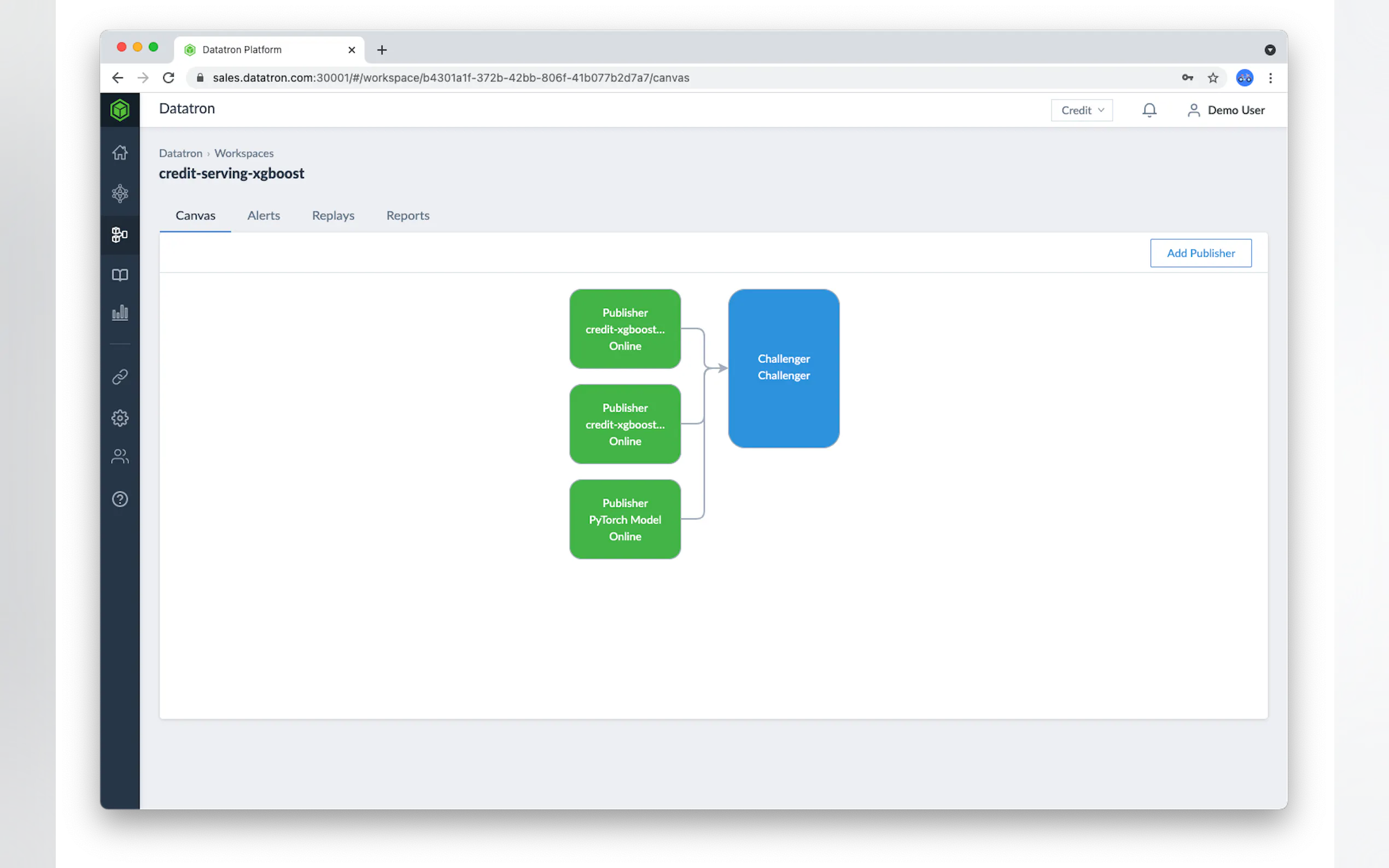The image size is (1389, 868).
Task: Open the settings gear in the sidebar
Action: coord(119,418)
